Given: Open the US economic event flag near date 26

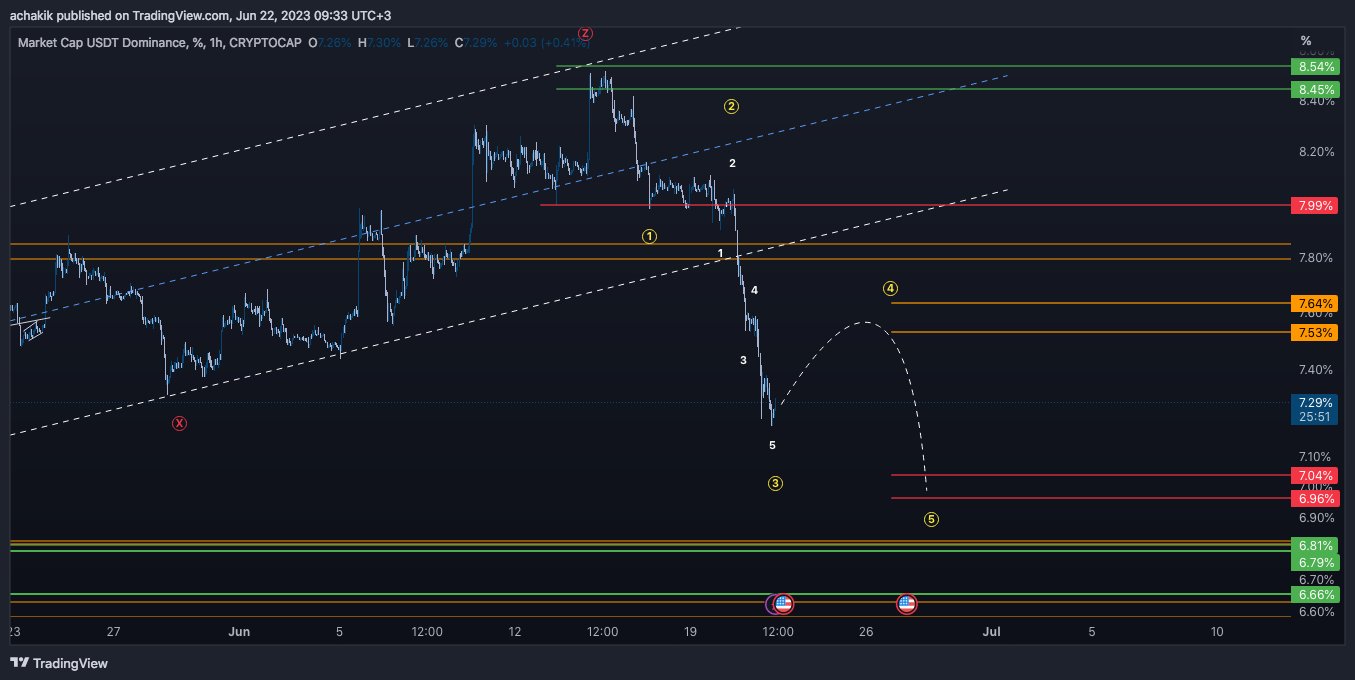Looking at the screenshot, I should 907,603.
